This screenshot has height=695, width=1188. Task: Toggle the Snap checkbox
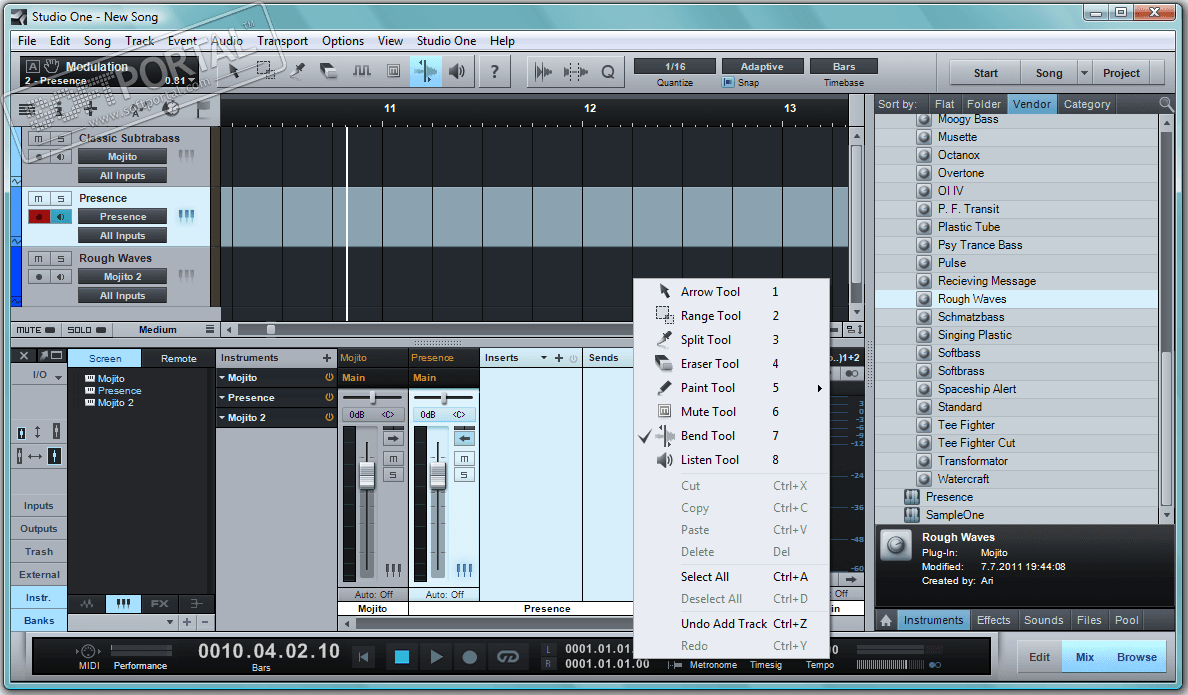click(728, 83)
